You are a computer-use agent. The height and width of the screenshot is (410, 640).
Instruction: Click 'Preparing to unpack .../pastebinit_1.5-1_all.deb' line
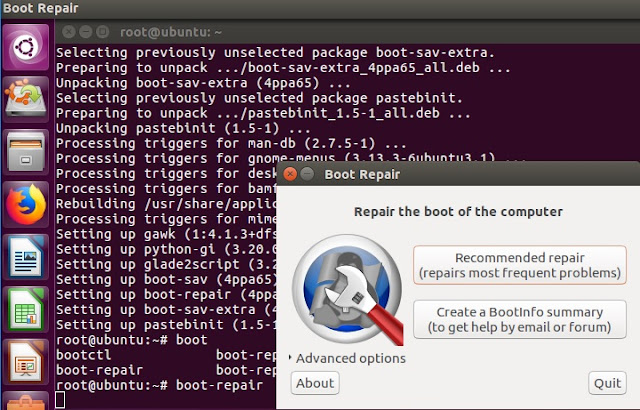click(263, 113)
